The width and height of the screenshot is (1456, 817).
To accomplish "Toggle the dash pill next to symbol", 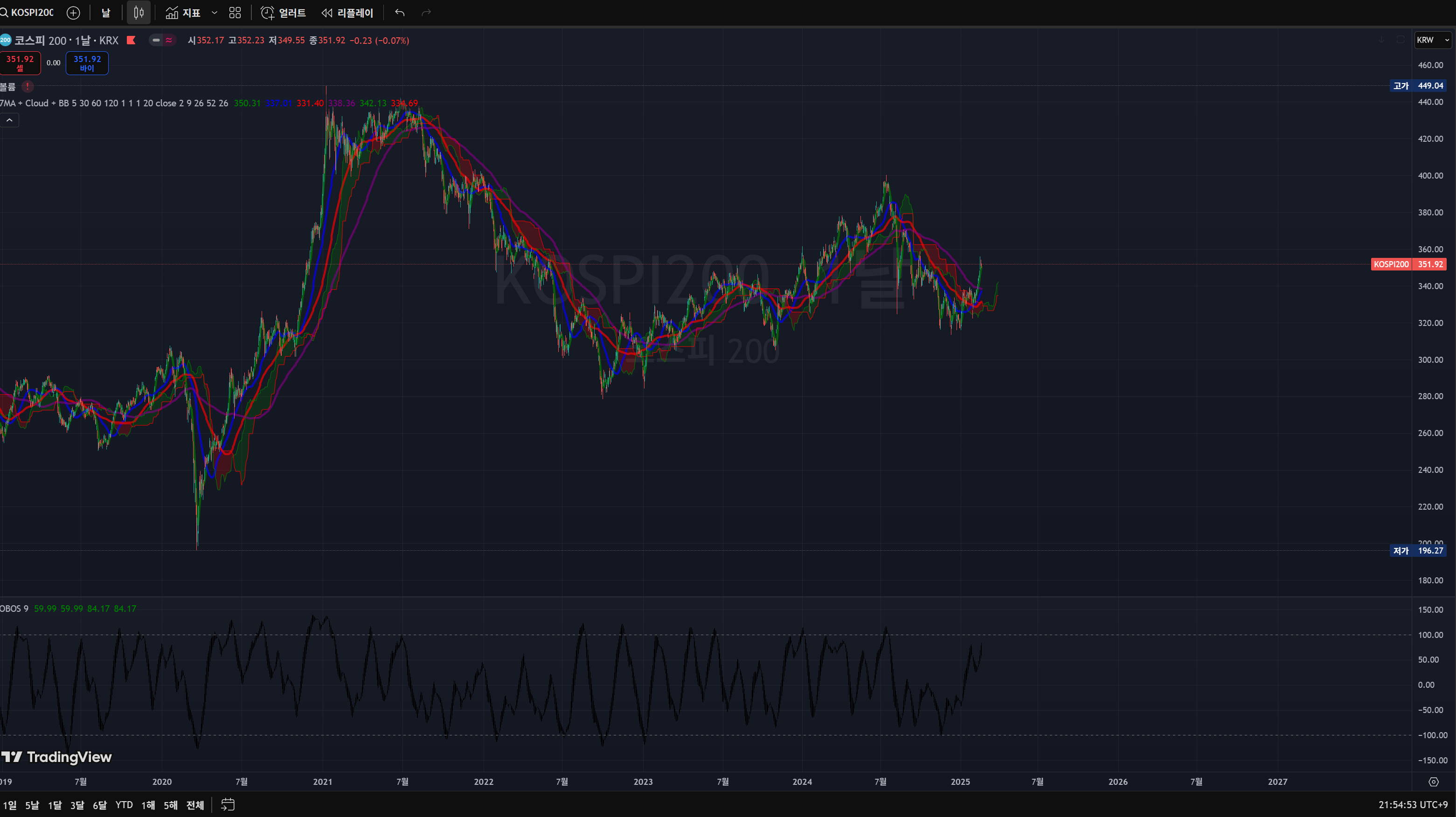I will click(x=156, y=40).
